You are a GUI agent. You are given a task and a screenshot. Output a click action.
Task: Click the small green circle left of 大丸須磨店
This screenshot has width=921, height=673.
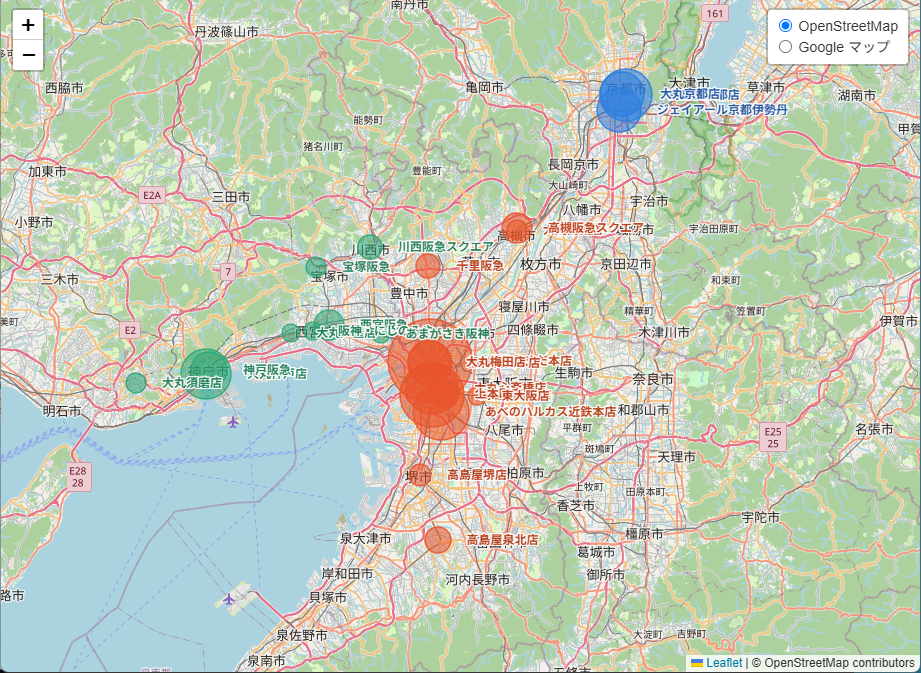(x=136, y=383)
